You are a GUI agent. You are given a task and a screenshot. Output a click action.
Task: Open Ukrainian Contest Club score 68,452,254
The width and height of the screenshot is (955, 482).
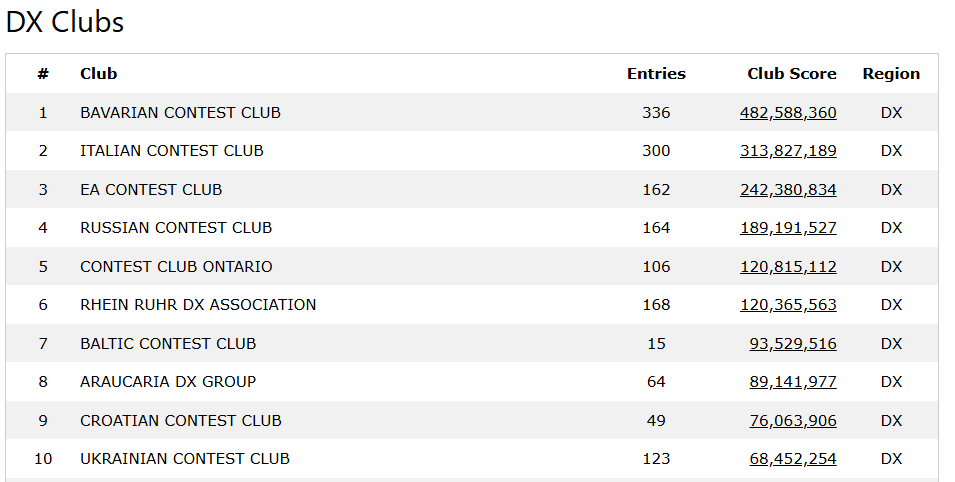coord(792,459)
